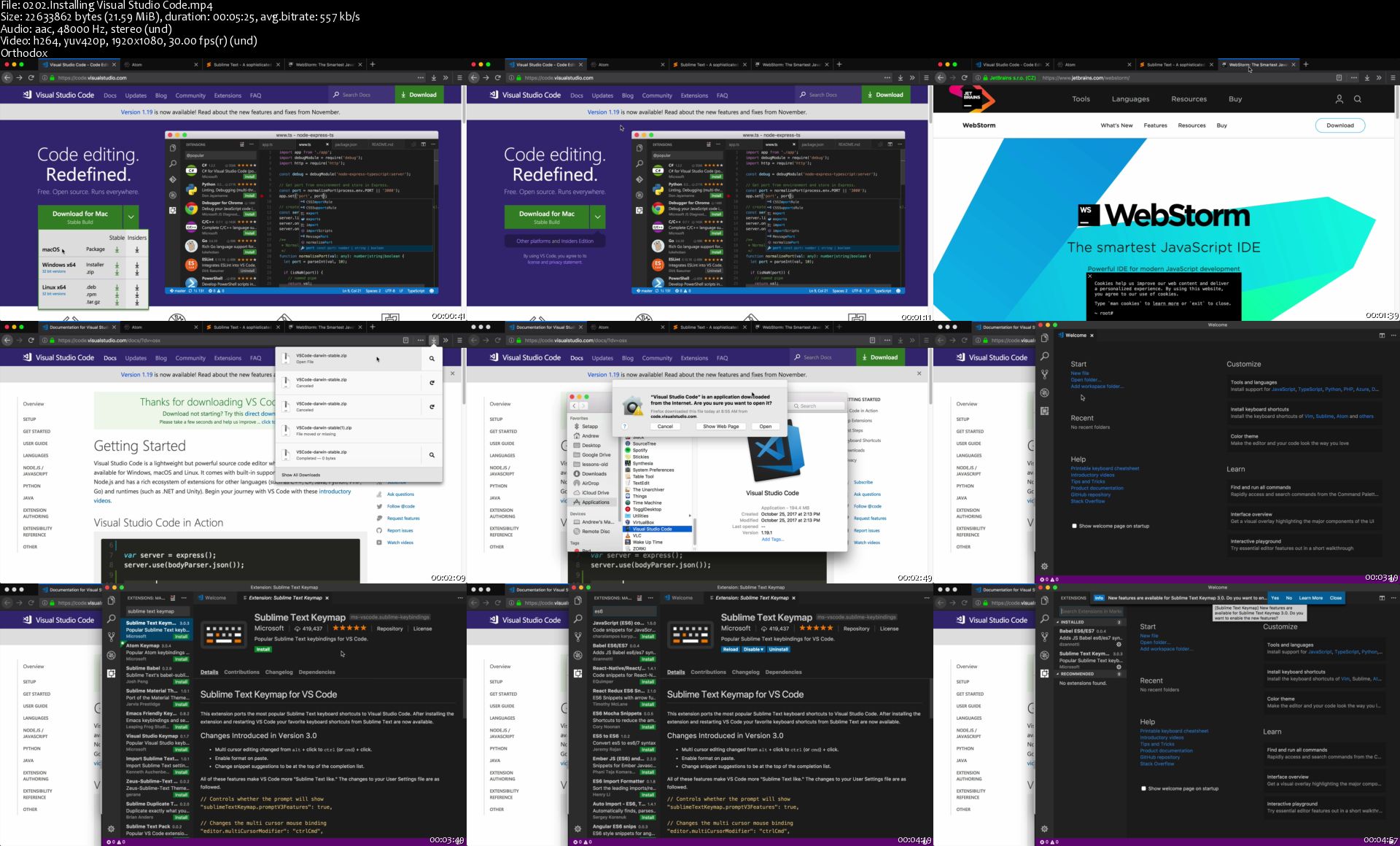Dismiss the WebStorm cookie notice with its X
1400x846 pixels.
tap(1090, 276)
